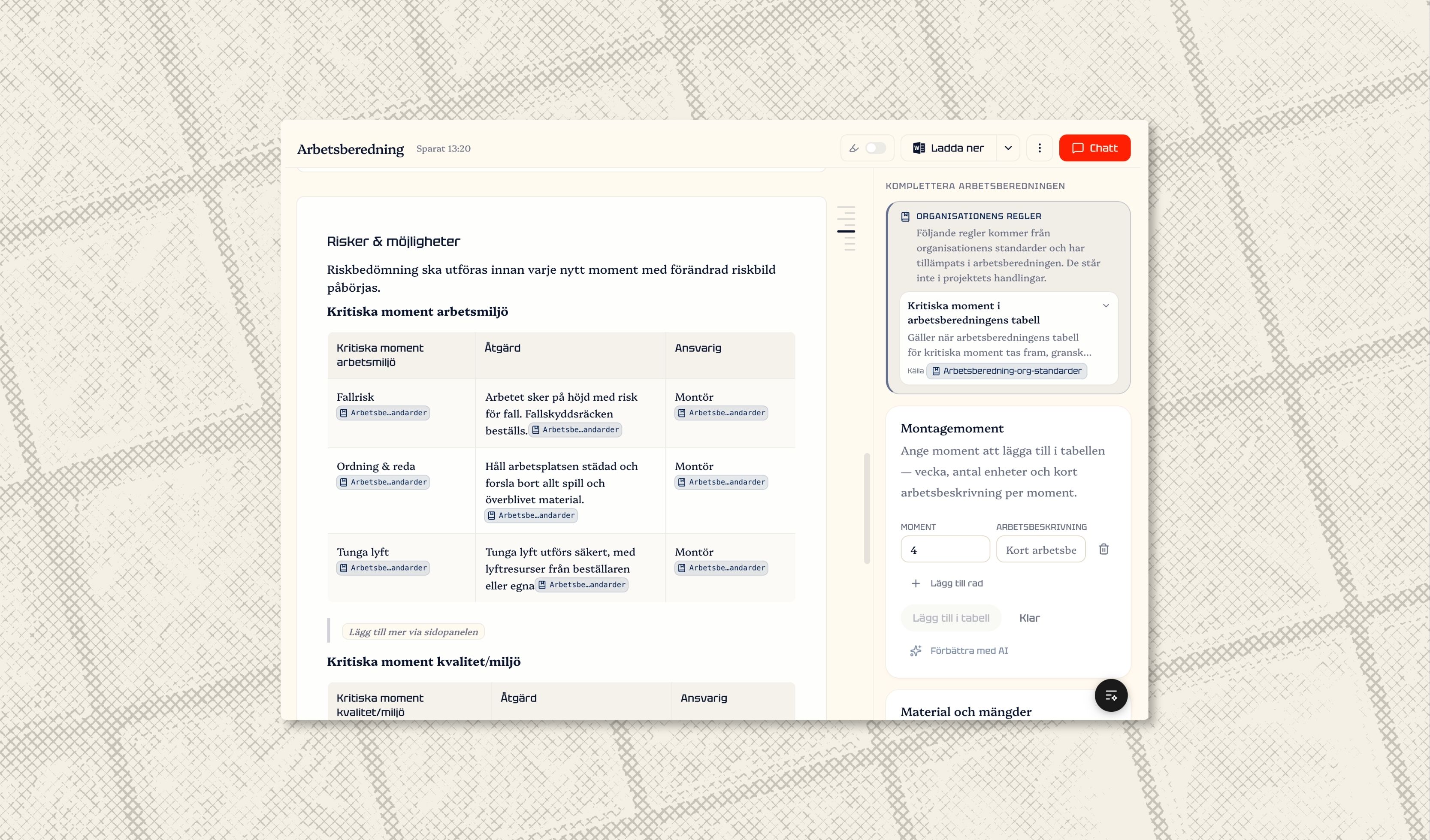The height and width of the screenshot is (840, 1430).
Task: Click the Montagemoment card title
Action: pos(952,429)
